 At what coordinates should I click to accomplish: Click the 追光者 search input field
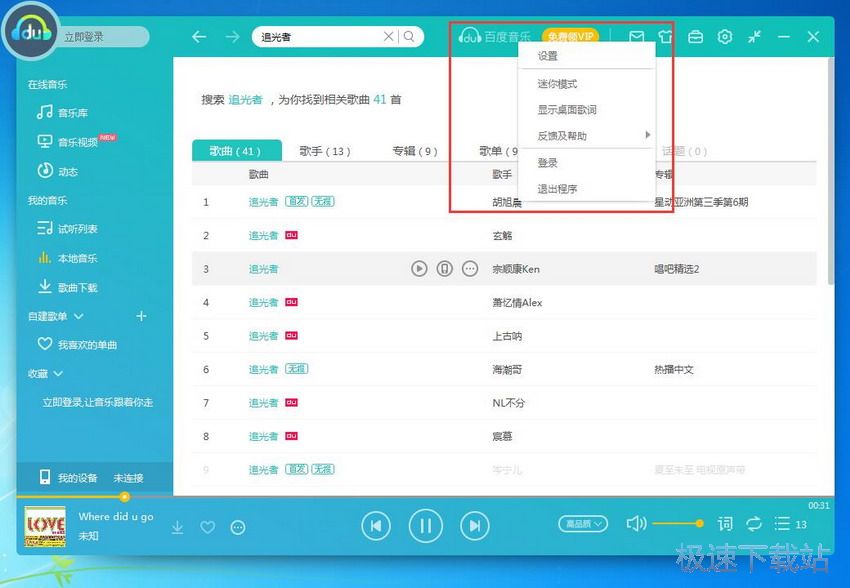coord(320,37)
